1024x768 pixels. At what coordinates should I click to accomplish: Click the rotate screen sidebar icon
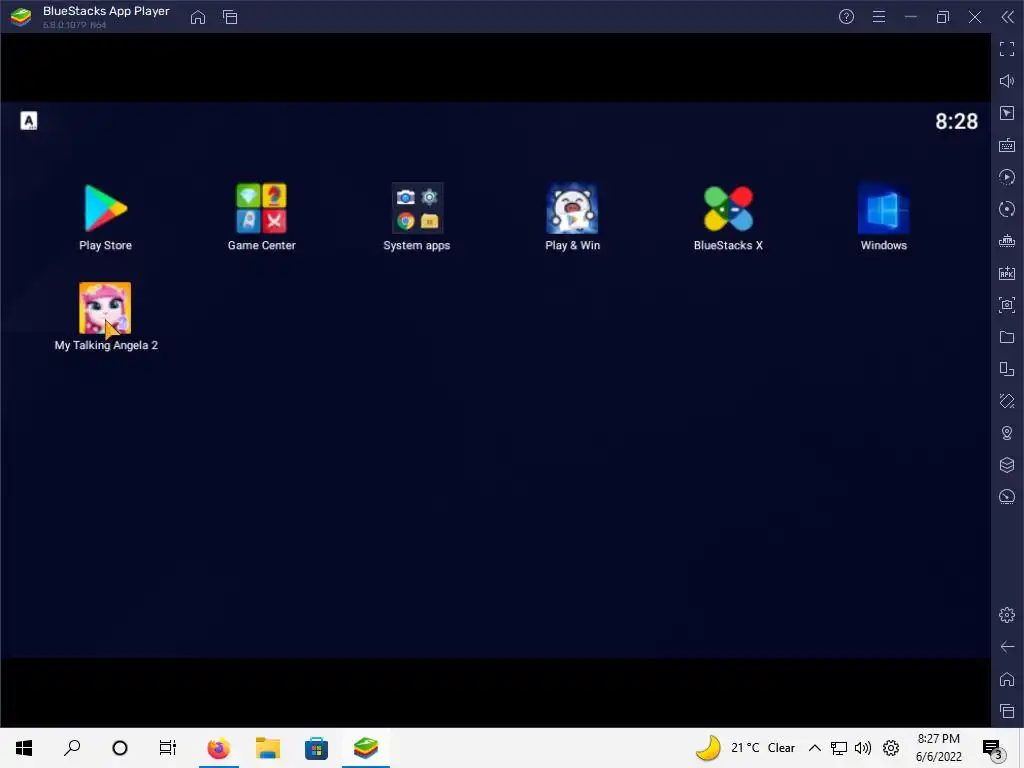pos(1007,369)
